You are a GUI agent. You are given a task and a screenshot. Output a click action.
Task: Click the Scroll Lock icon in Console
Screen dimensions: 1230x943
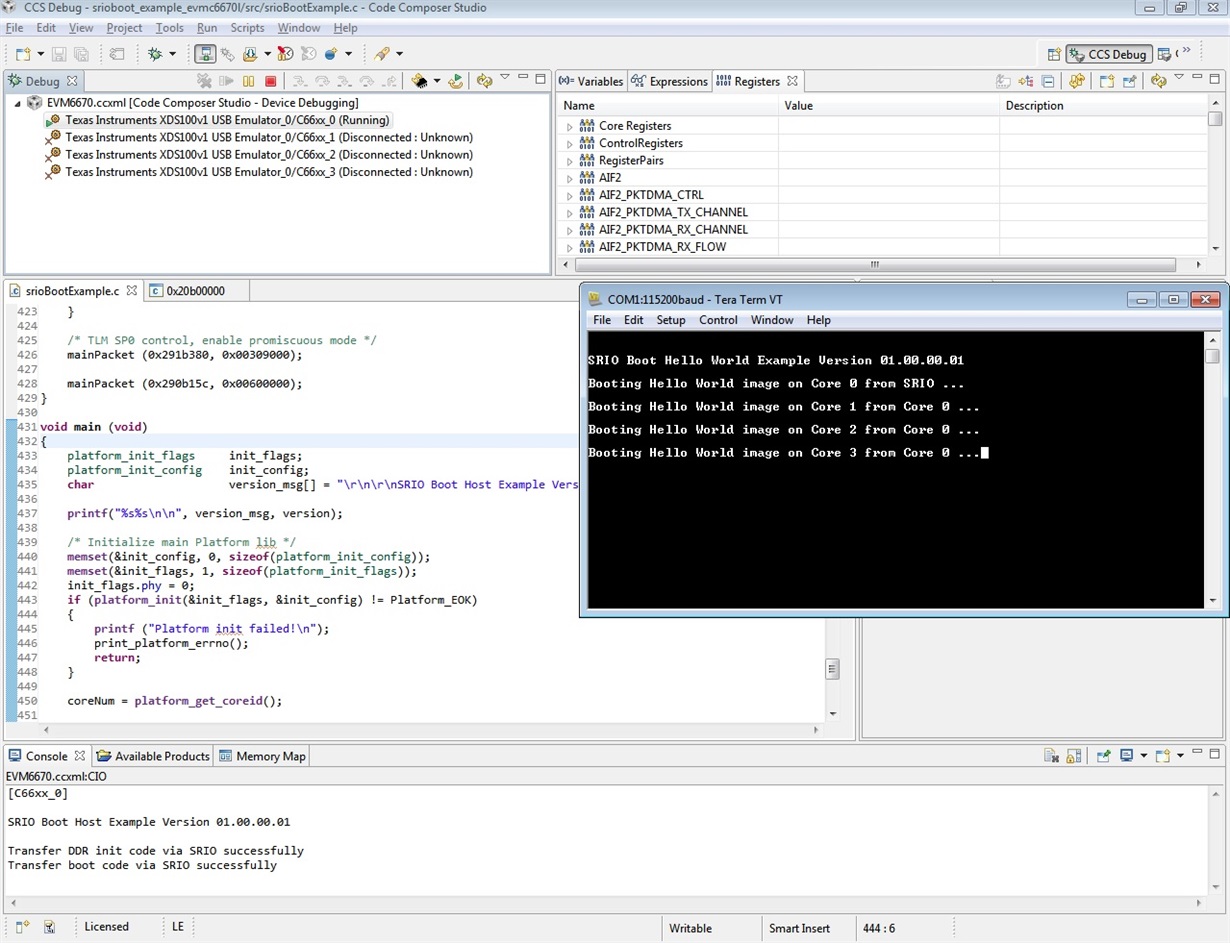(x=1074, y=756)
